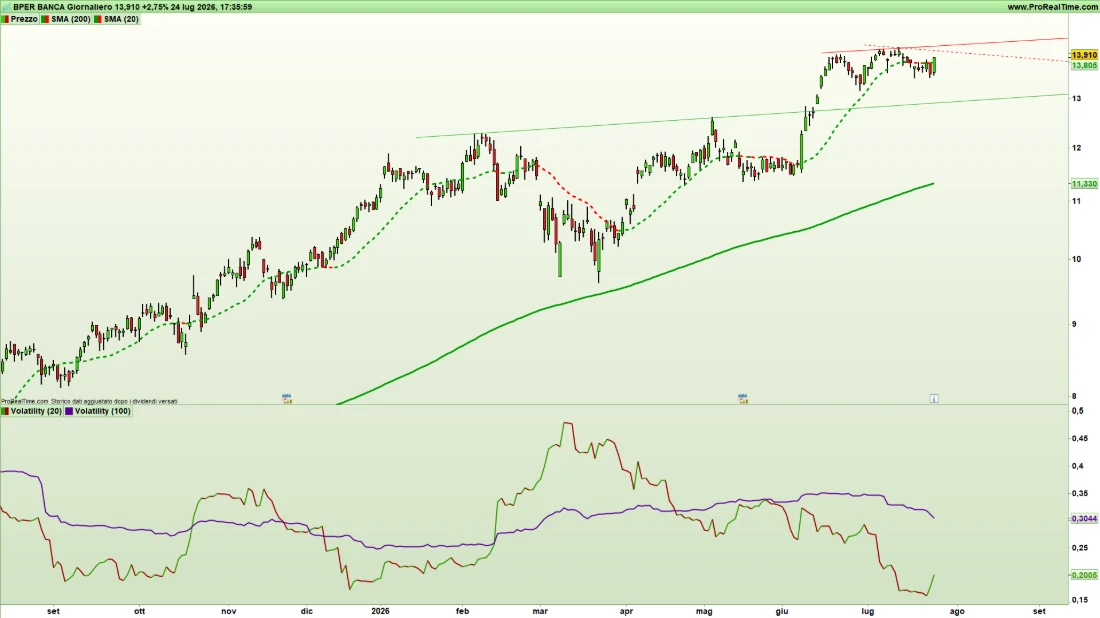This screenshot has height=618, width=1100.
Task: Click the dividend event icon near May
Action: coord(743,398)
